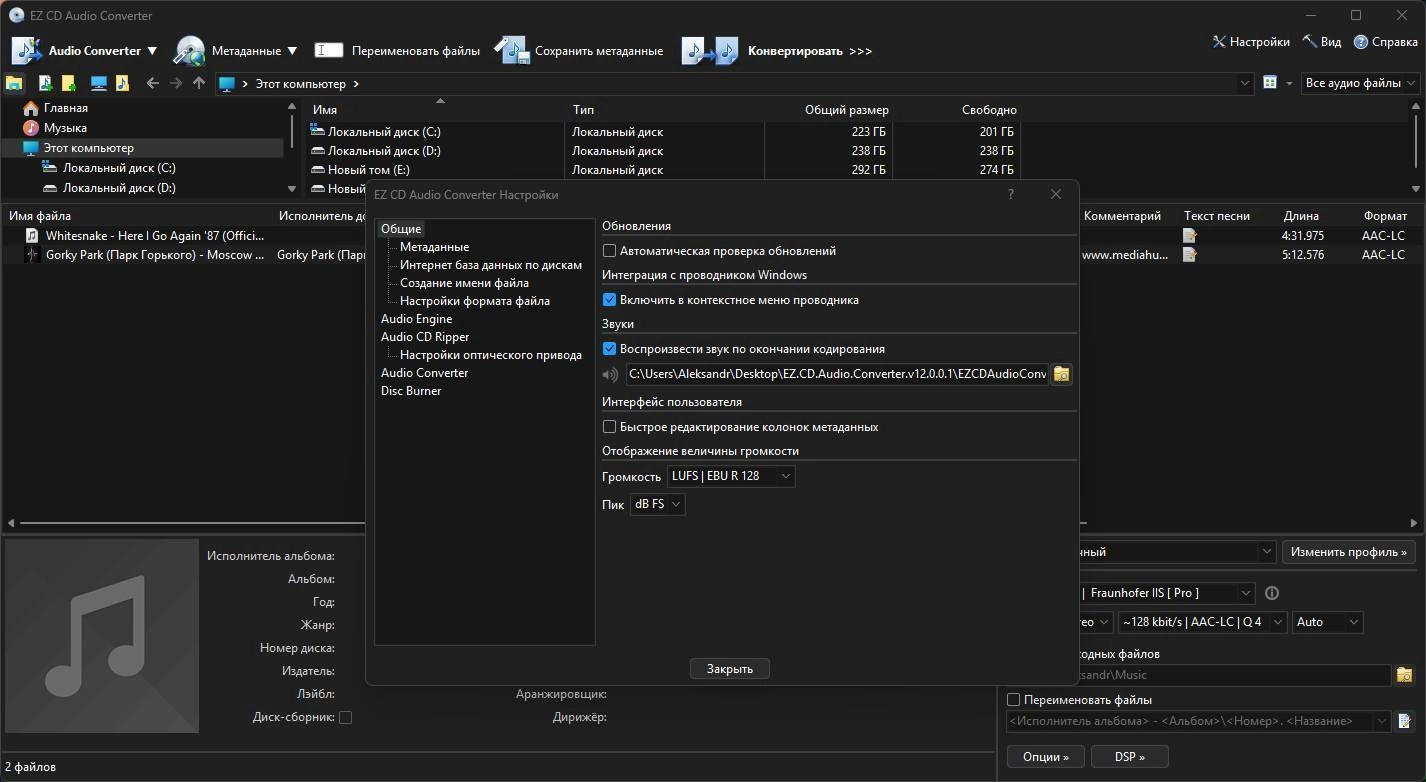Click the yellow music note shortcut icon
This screenshot has height=782, width=1426.
122,83
